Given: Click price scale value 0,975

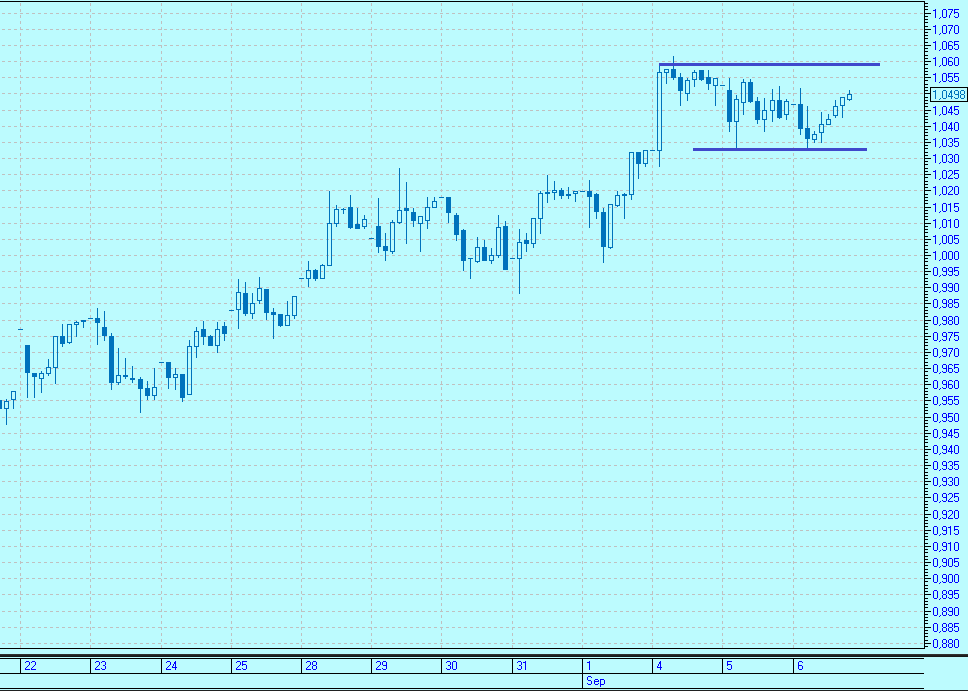Looking at the screenshot, I should (x=946, y=337).
